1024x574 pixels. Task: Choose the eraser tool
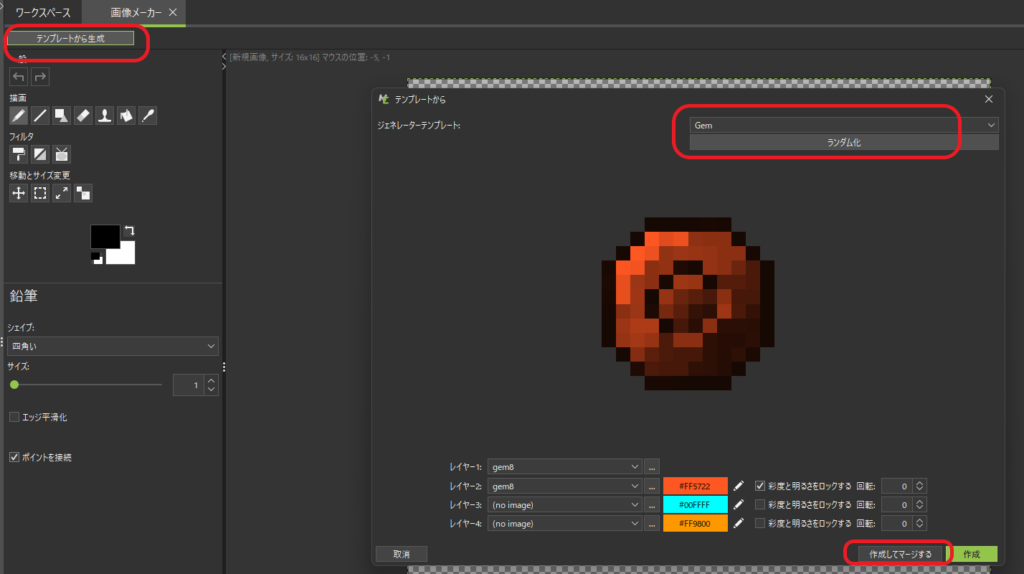tap(83, 117)
